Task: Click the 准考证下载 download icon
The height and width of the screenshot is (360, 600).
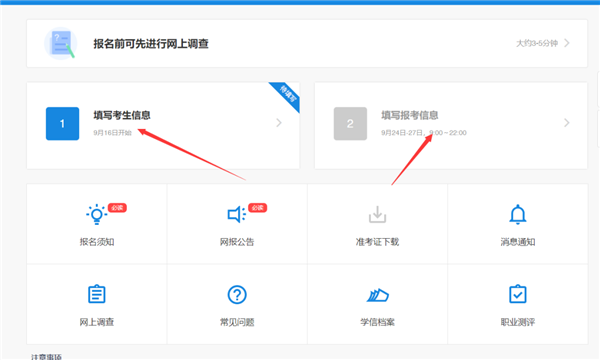Action: coord(377,214)
